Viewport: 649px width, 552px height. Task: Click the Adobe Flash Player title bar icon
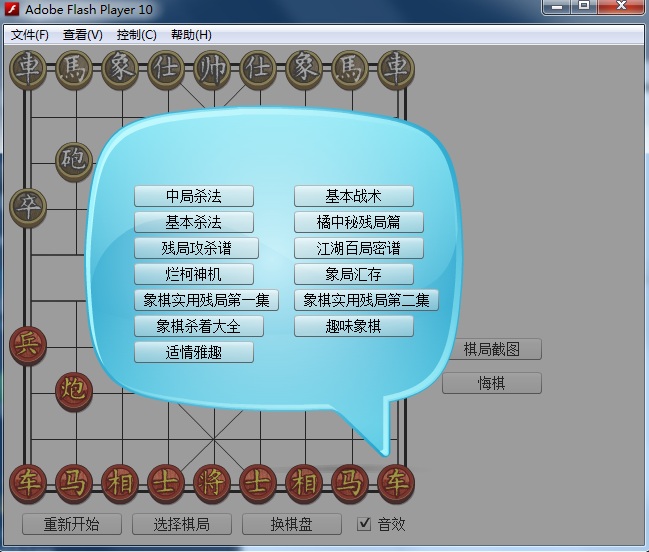pyautogui.click(x=12, y=9)
